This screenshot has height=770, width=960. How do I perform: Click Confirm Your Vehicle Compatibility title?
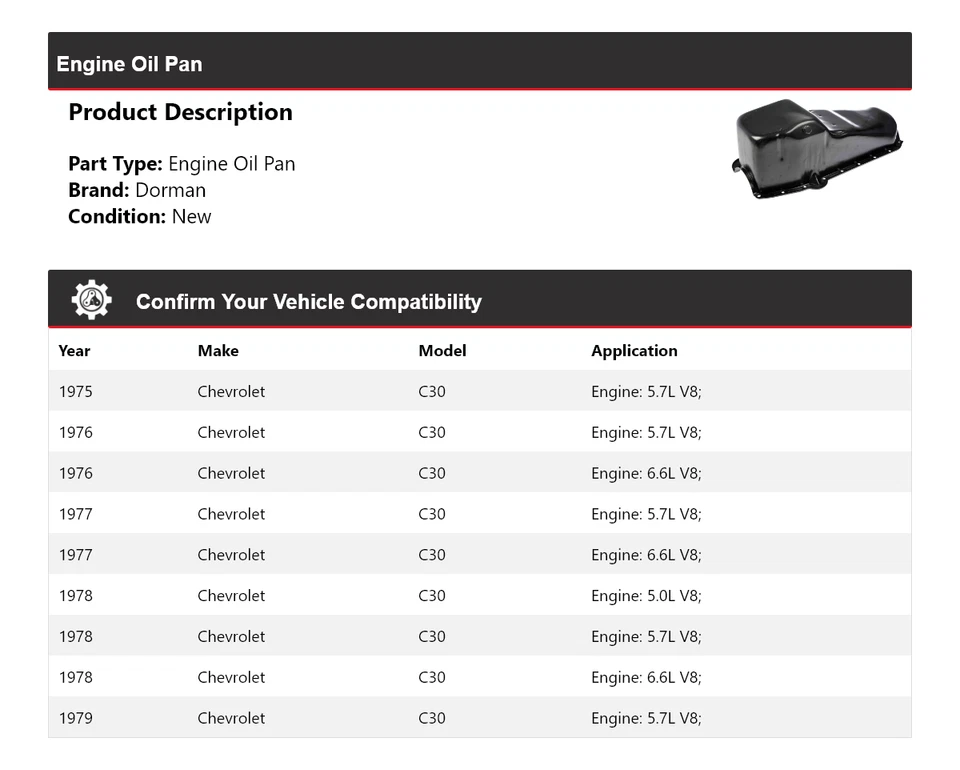(308, 302)
